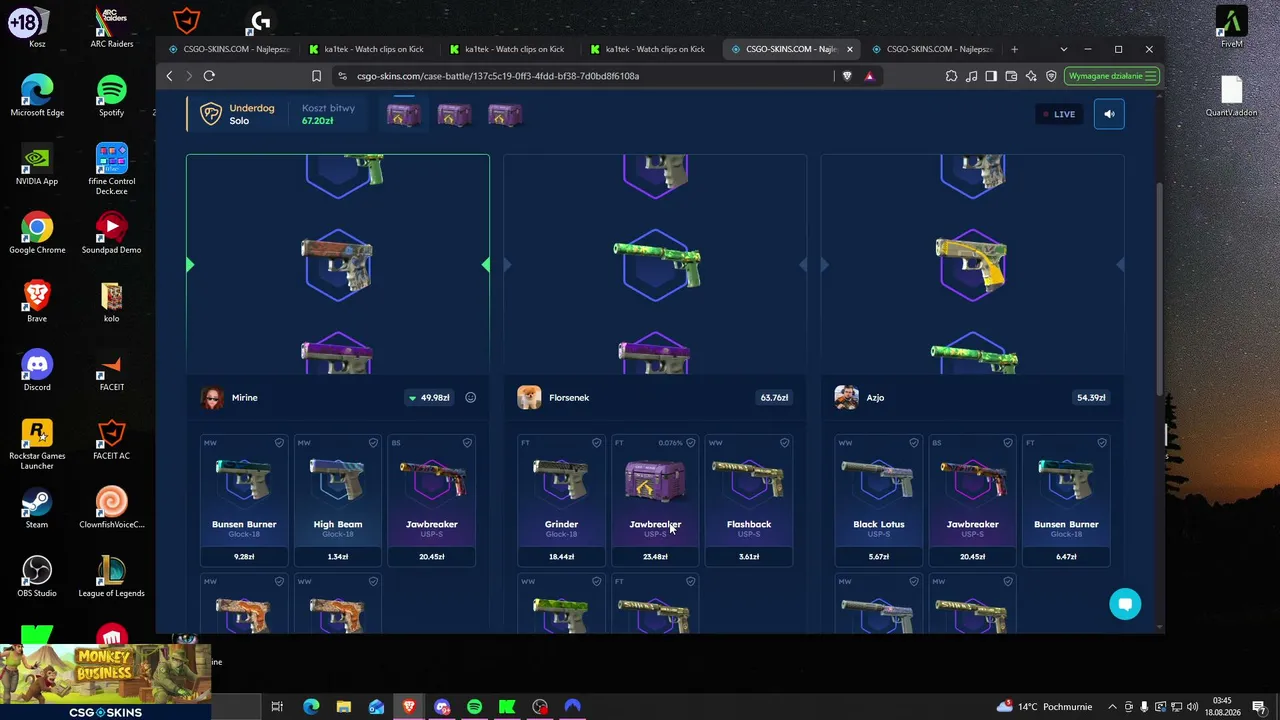The width and height of the screenshot is (1280, 720).
Task: Click the Brave browser taskbar icon
Action: click(409, 707)
